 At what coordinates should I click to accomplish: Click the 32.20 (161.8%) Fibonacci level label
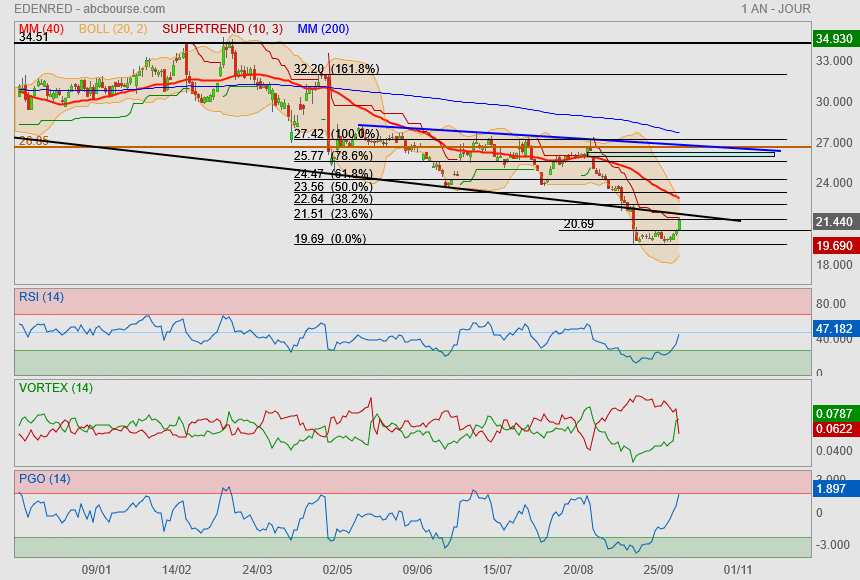click(x=336, y=69)
